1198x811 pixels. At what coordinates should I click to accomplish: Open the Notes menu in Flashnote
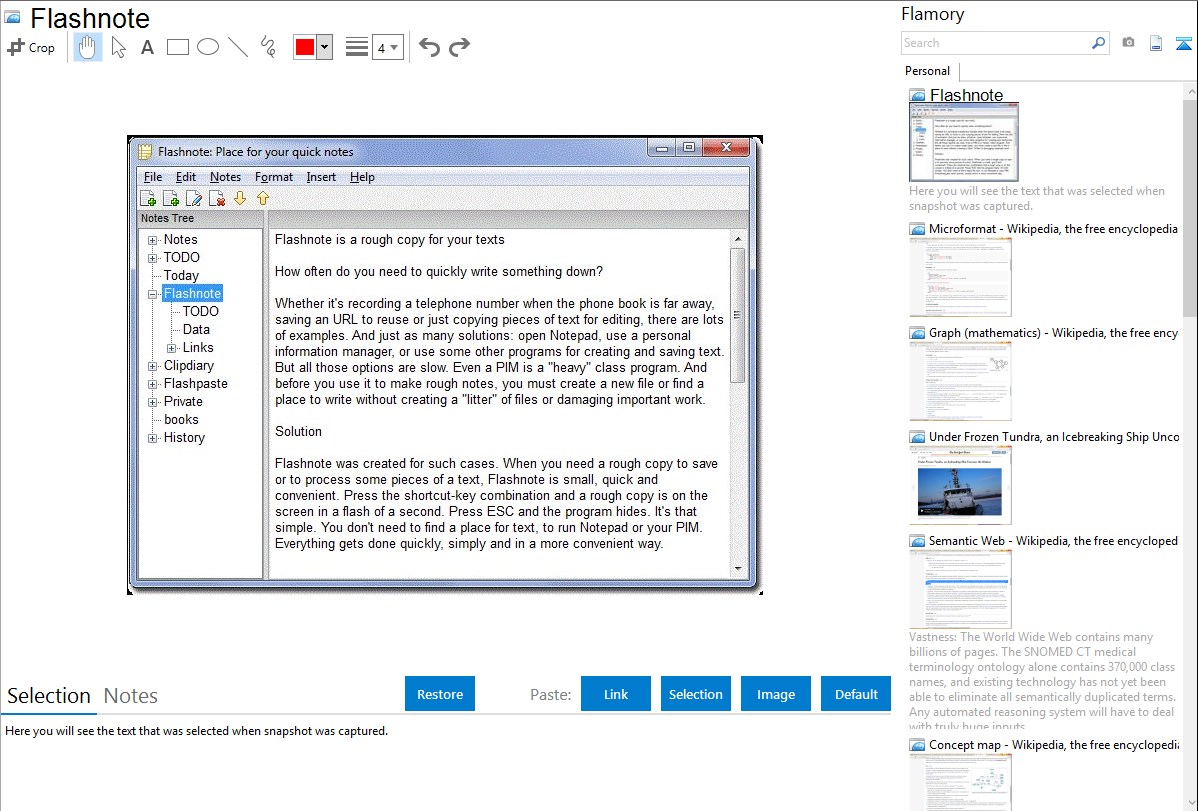coord(225,177)
